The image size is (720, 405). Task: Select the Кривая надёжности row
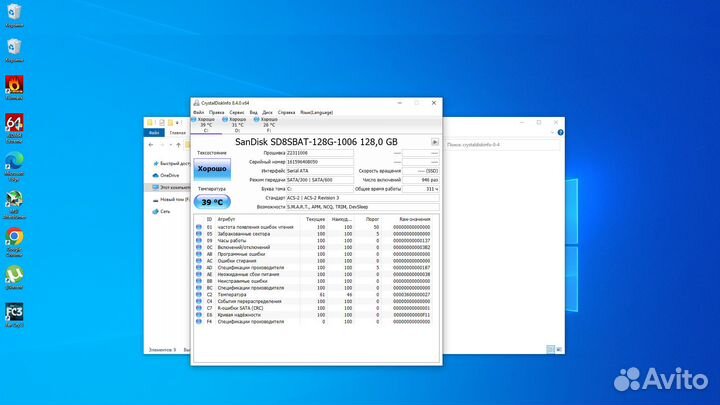pyautogui.click(x=314, y=315)
